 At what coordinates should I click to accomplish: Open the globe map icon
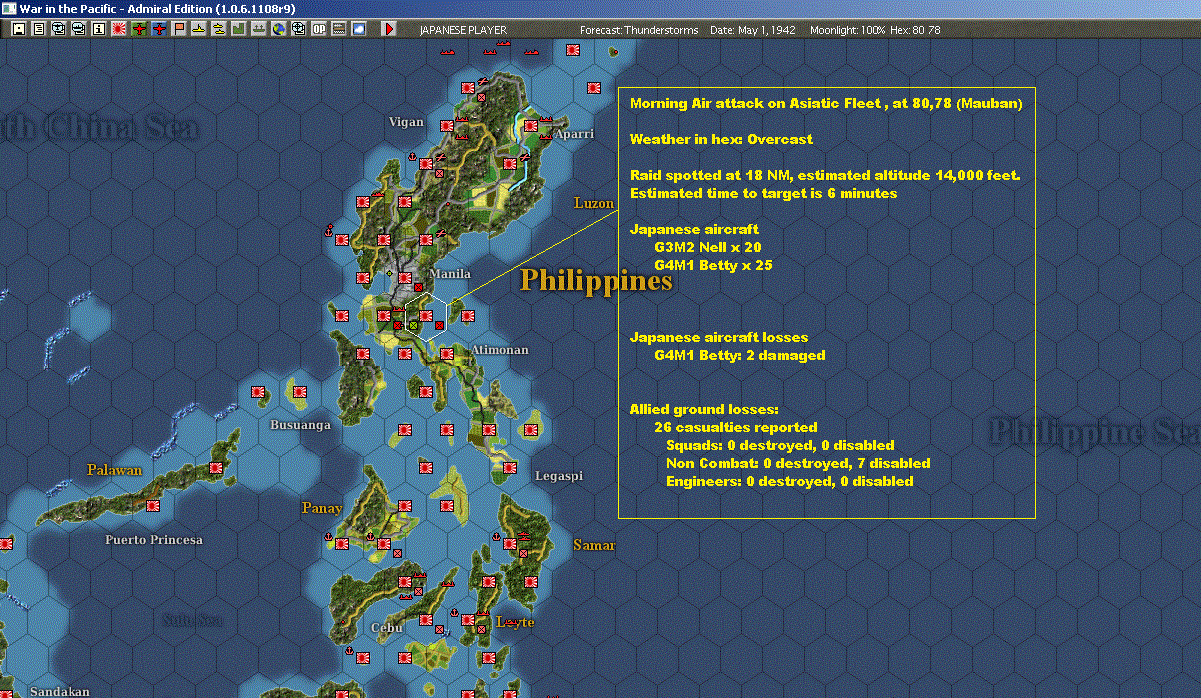pos(278,29)
